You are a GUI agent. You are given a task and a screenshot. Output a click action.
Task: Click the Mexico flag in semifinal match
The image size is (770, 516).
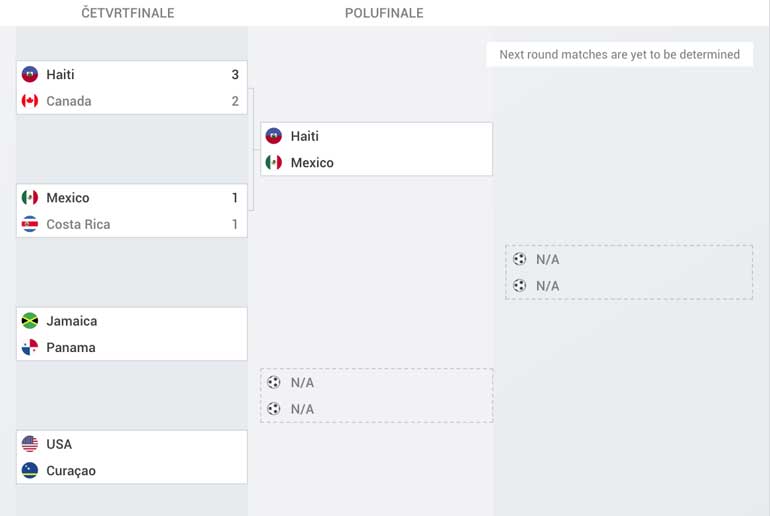274,162
